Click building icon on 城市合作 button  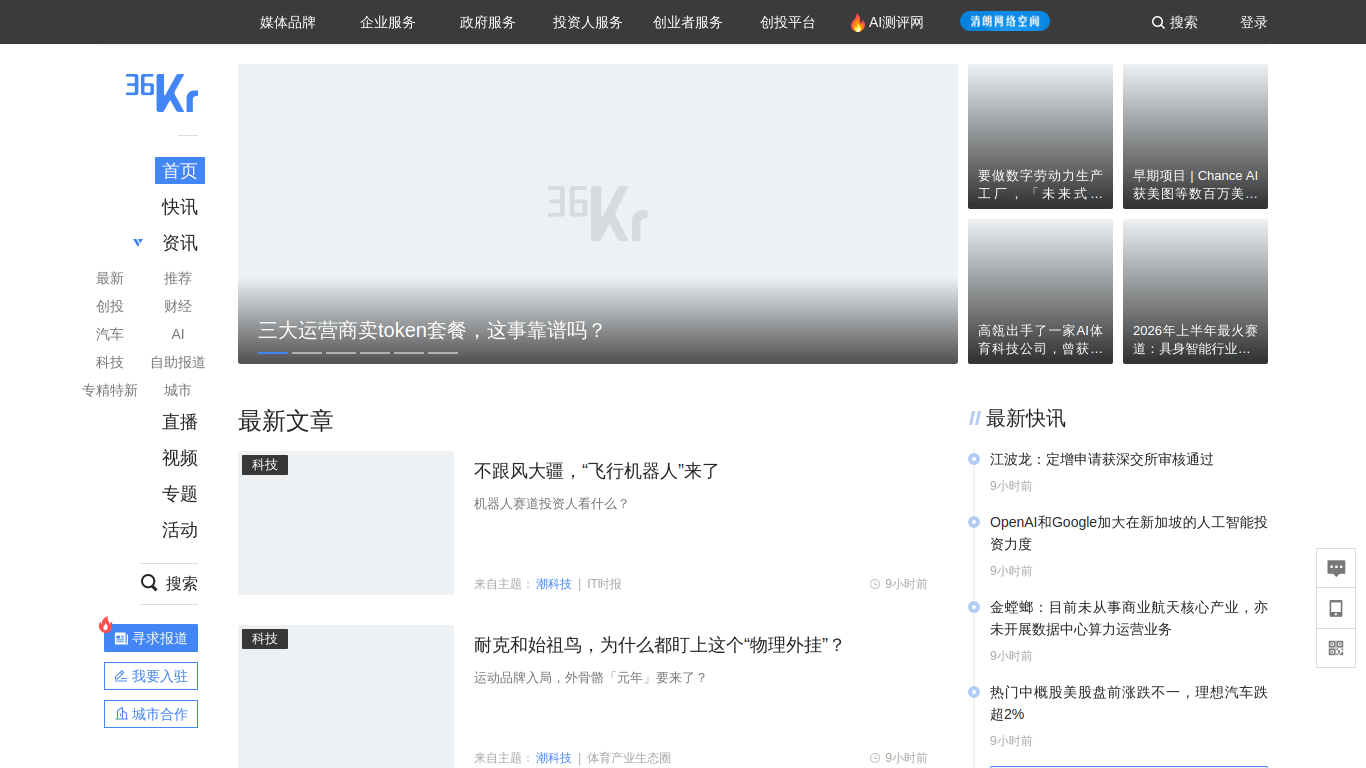pos(121,714)
